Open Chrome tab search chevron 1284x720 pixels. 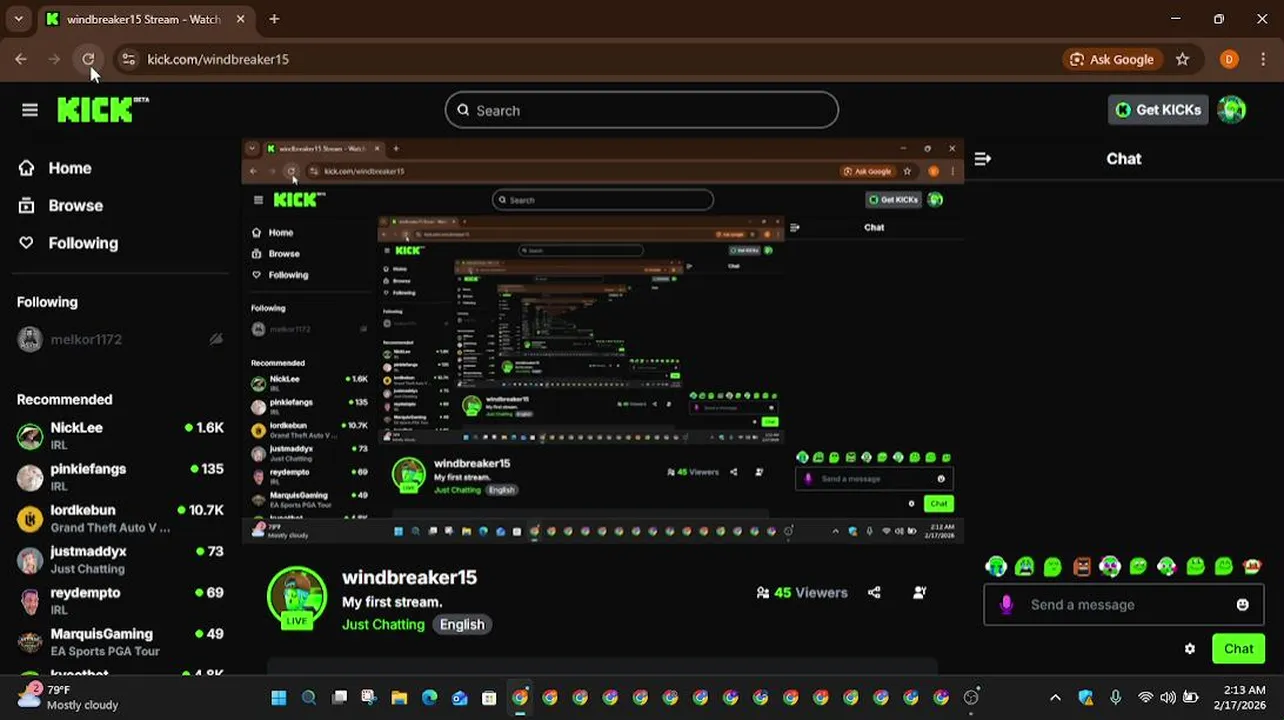click(x=18, y=19)
